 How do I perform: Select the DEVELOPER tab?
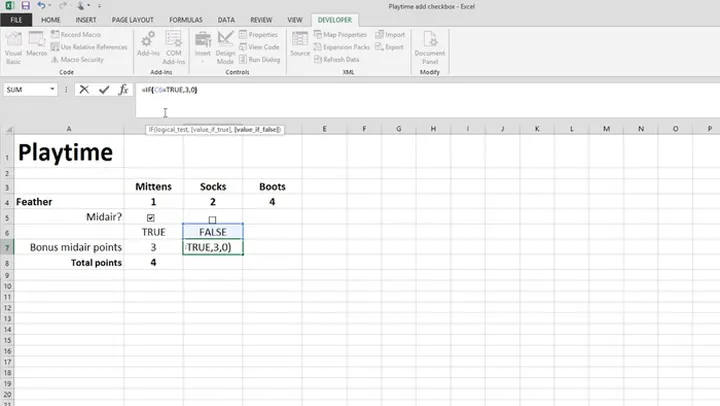pyautogui.click(x=335, y=20)
